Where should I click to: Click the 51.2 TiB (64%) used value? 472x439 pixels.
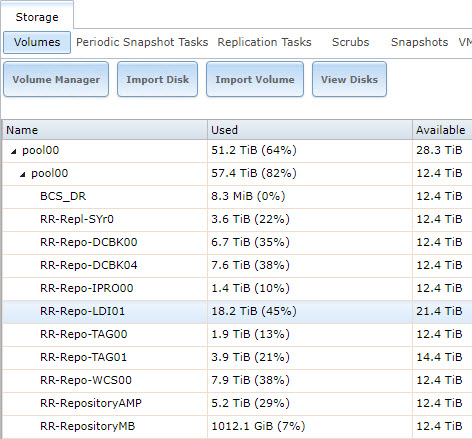point(254,150)
